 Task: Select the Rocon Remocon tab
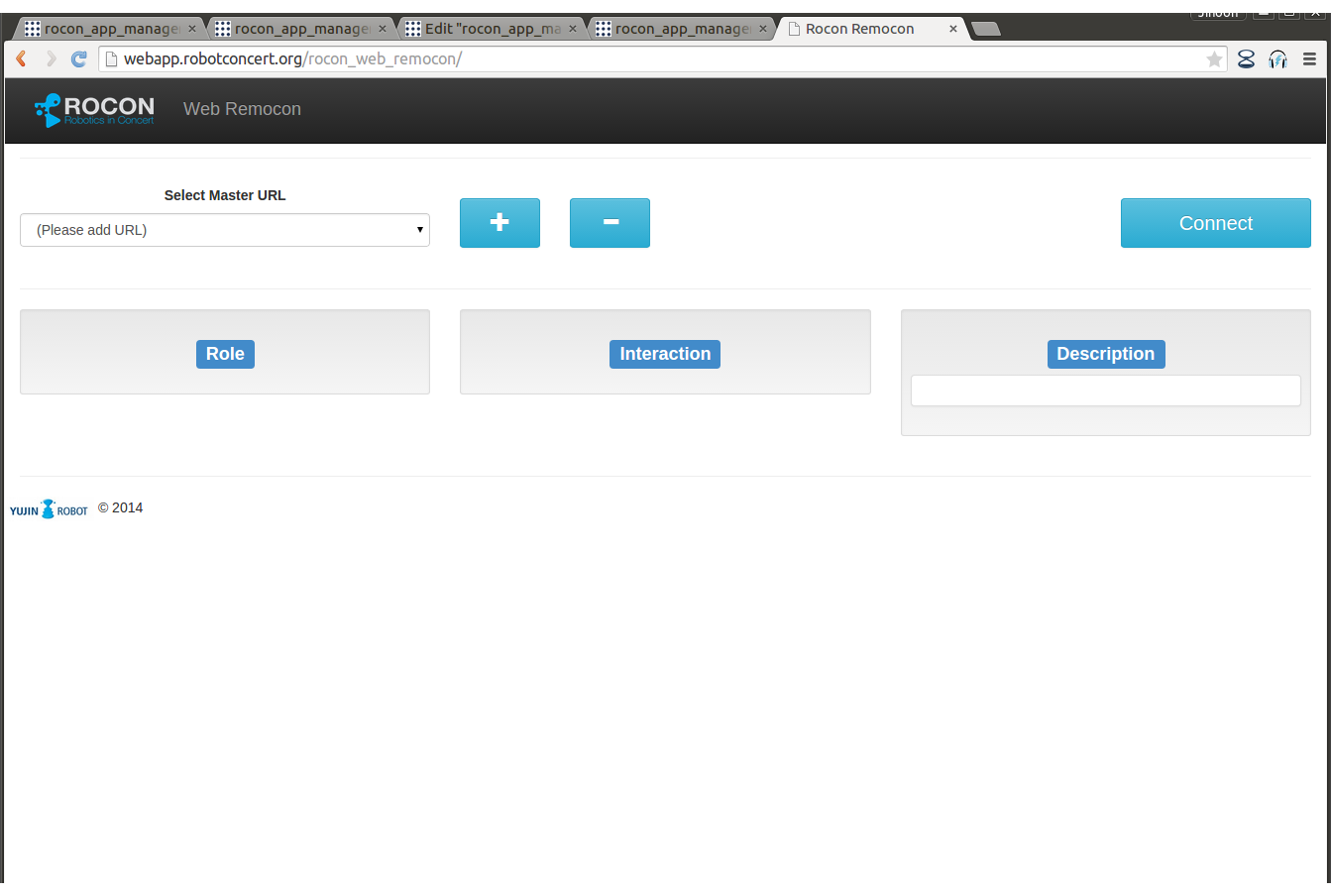pos(859,29)
